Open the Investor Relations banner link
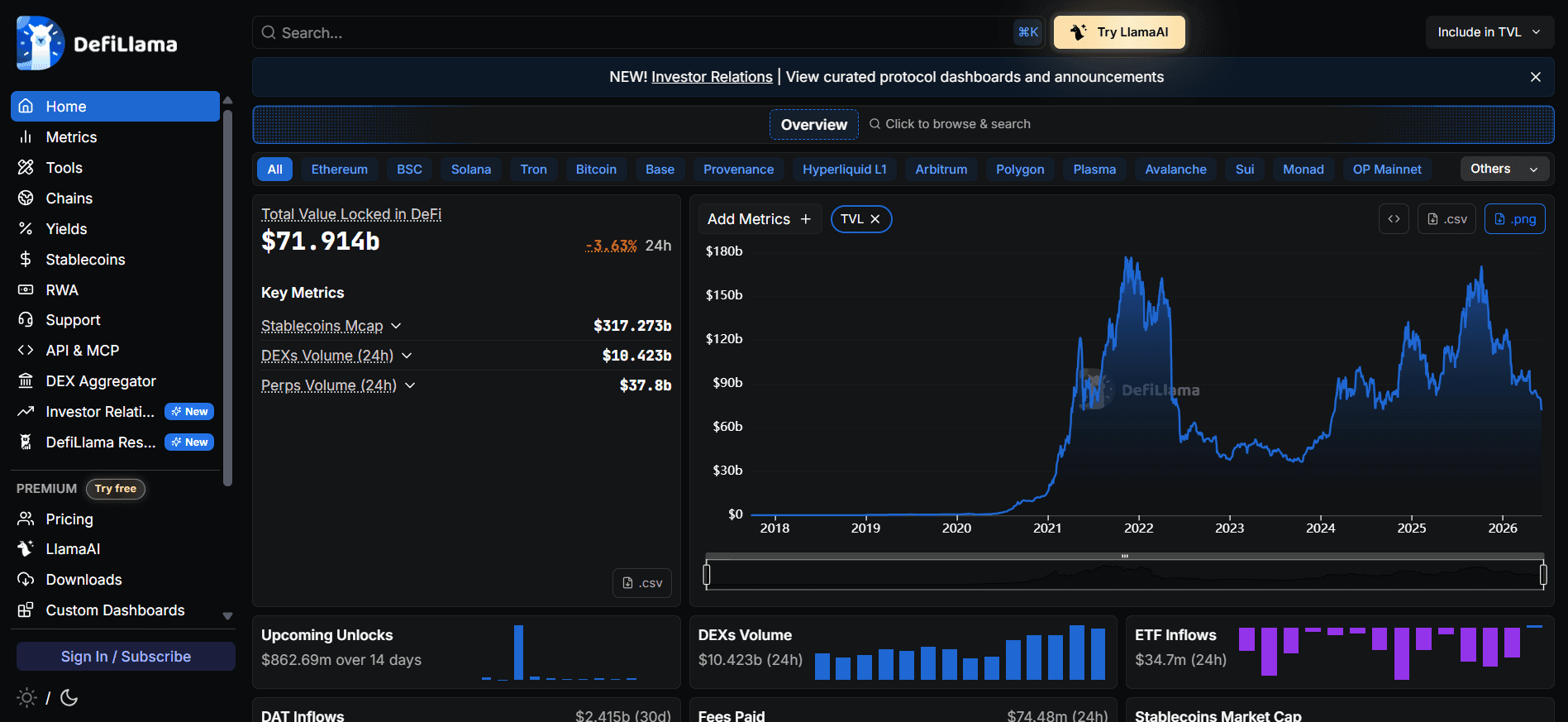1568x722 pixels. 712,77
